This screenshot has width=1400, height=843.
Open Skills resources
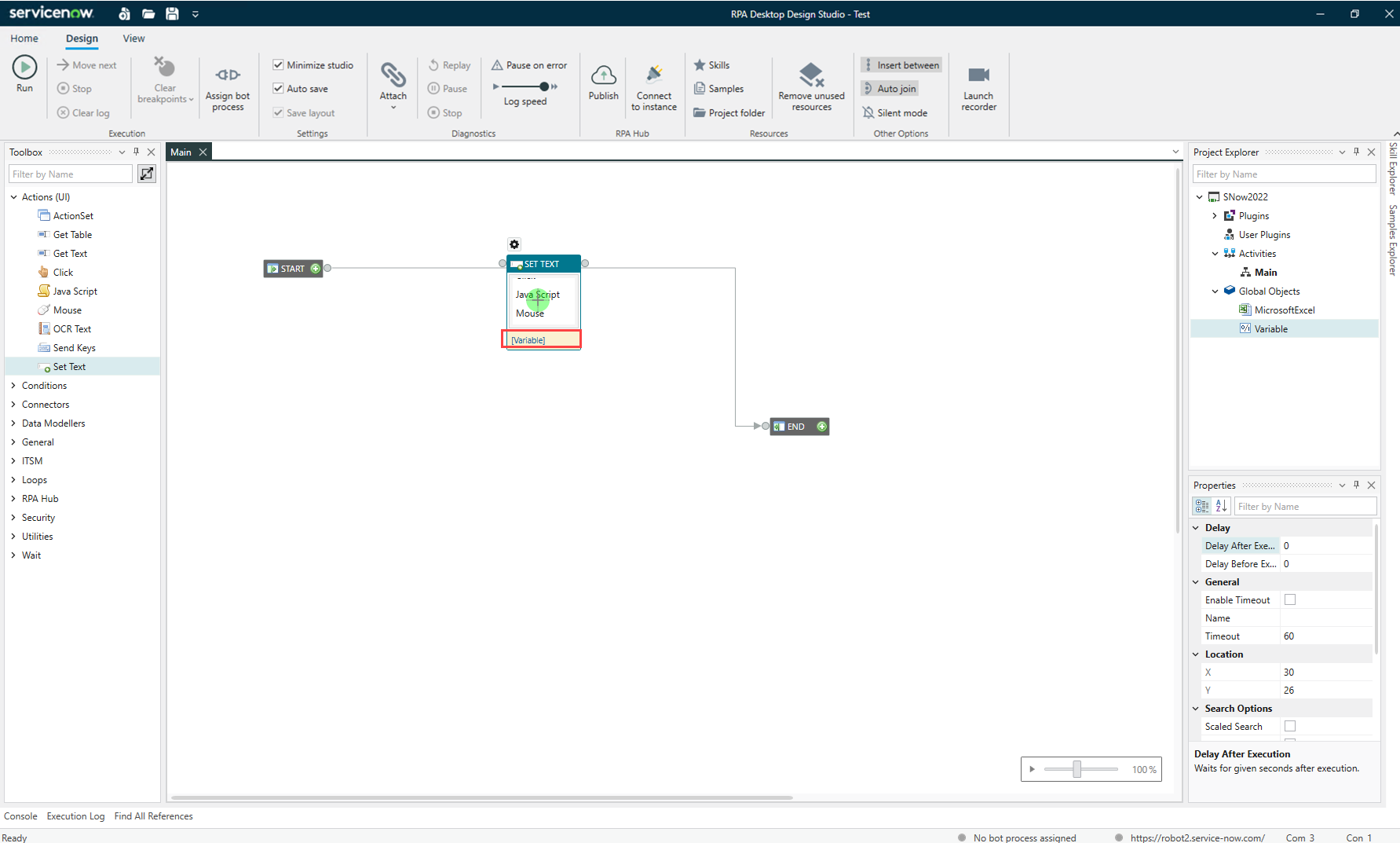pos(711,65)
